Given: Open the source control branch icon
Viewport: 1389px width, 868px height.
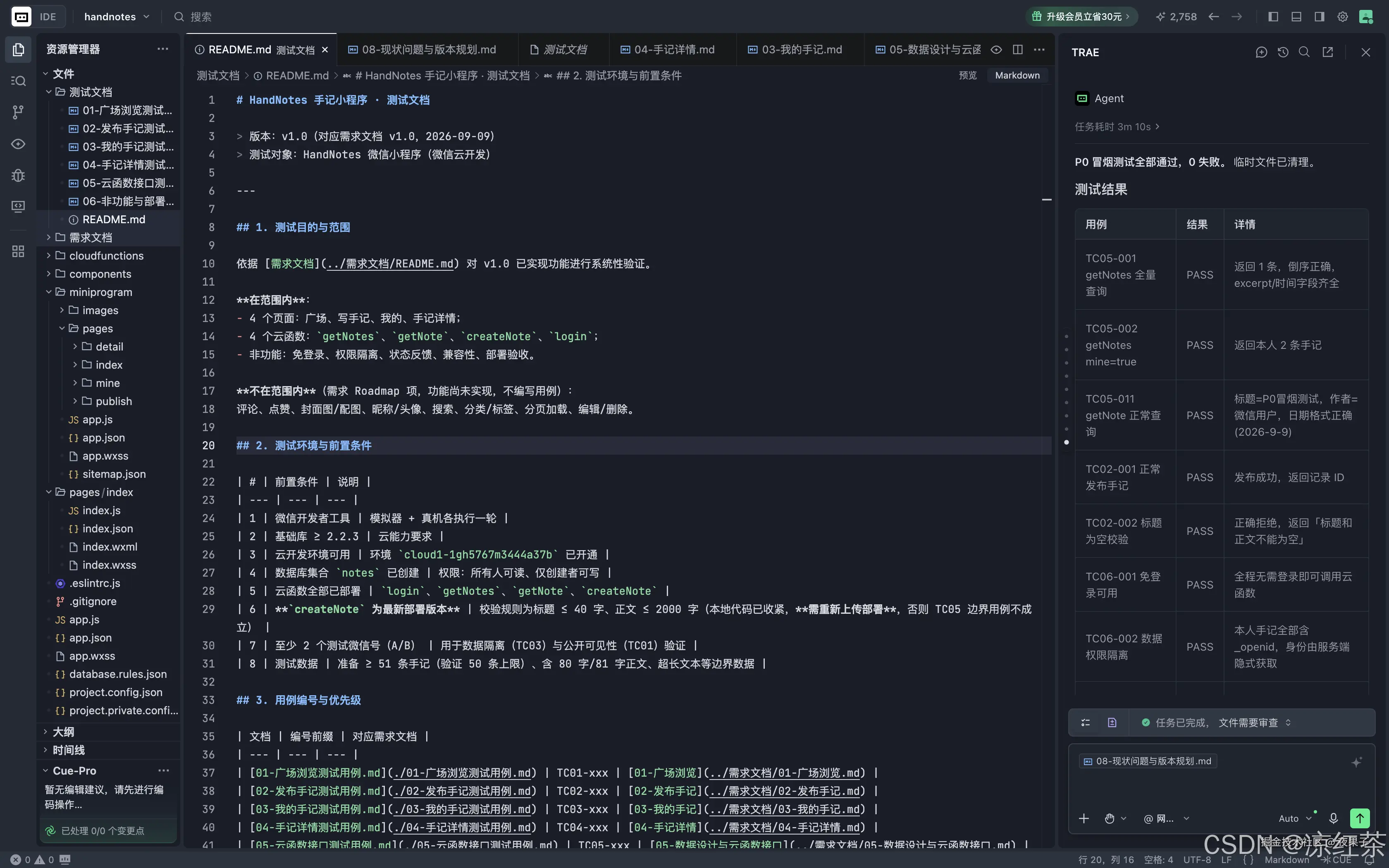Looking at the screenshot, I should pyautogui.click(x=18, y=112).
